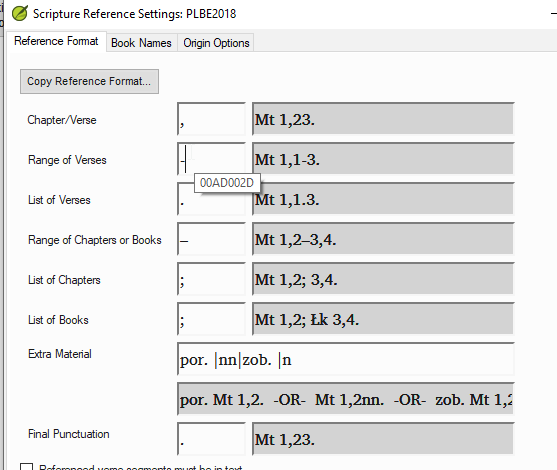
Task: Click the List of Chapters separator field
Action: (211, 279)
